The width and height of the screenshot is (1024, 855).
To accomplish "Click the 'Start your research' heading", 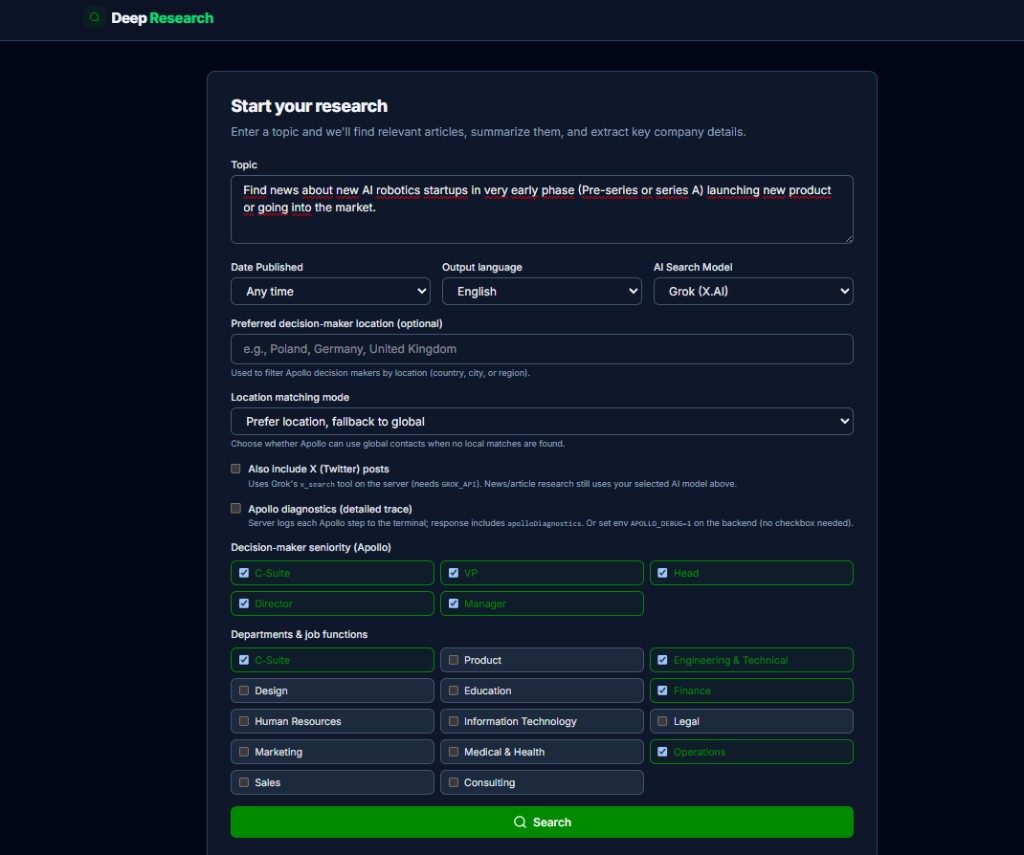I will (x=309, y=106).
